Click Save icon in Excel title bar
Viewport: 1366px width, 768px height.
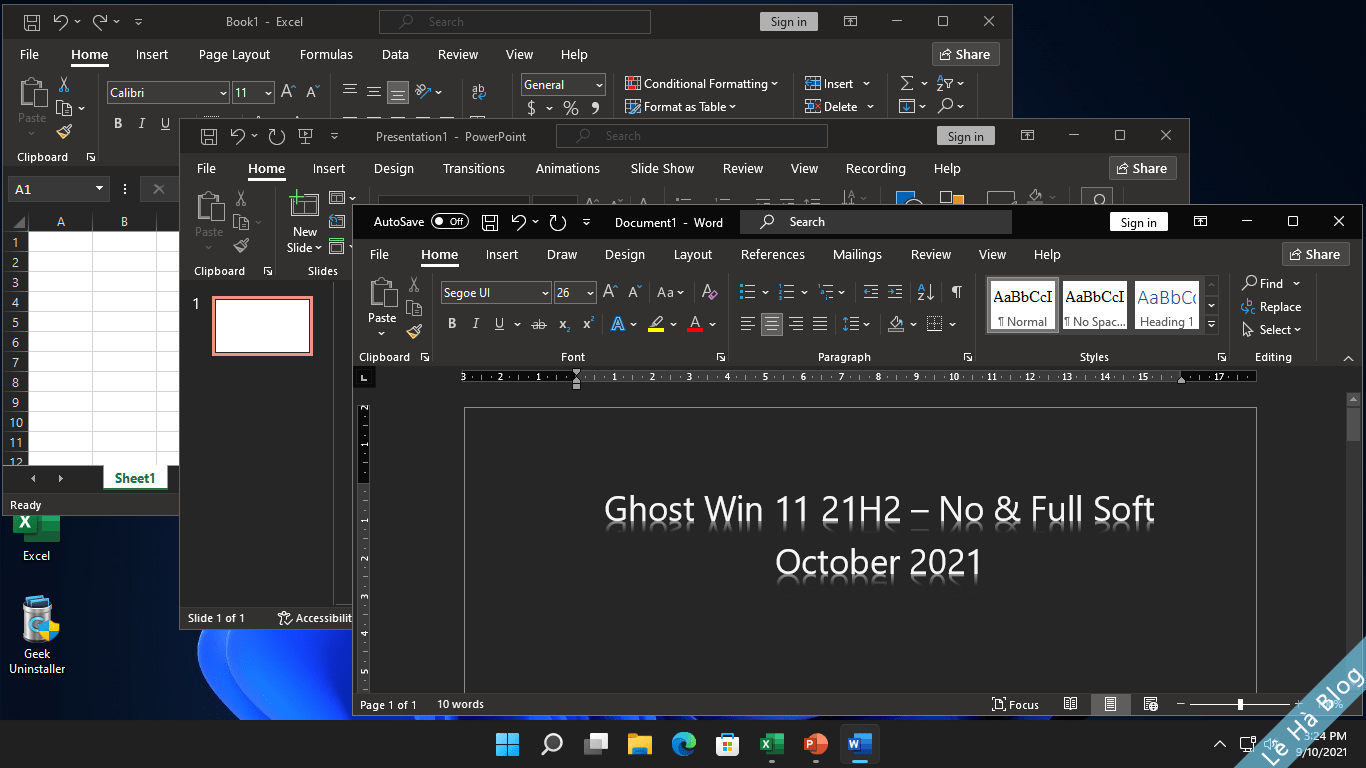pyautogui.click(x=32, y=22)
